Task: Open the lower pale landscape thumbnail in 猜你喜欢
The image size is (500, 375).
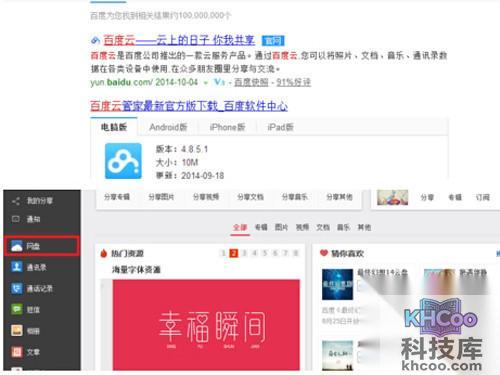Action: click(337, 355)
